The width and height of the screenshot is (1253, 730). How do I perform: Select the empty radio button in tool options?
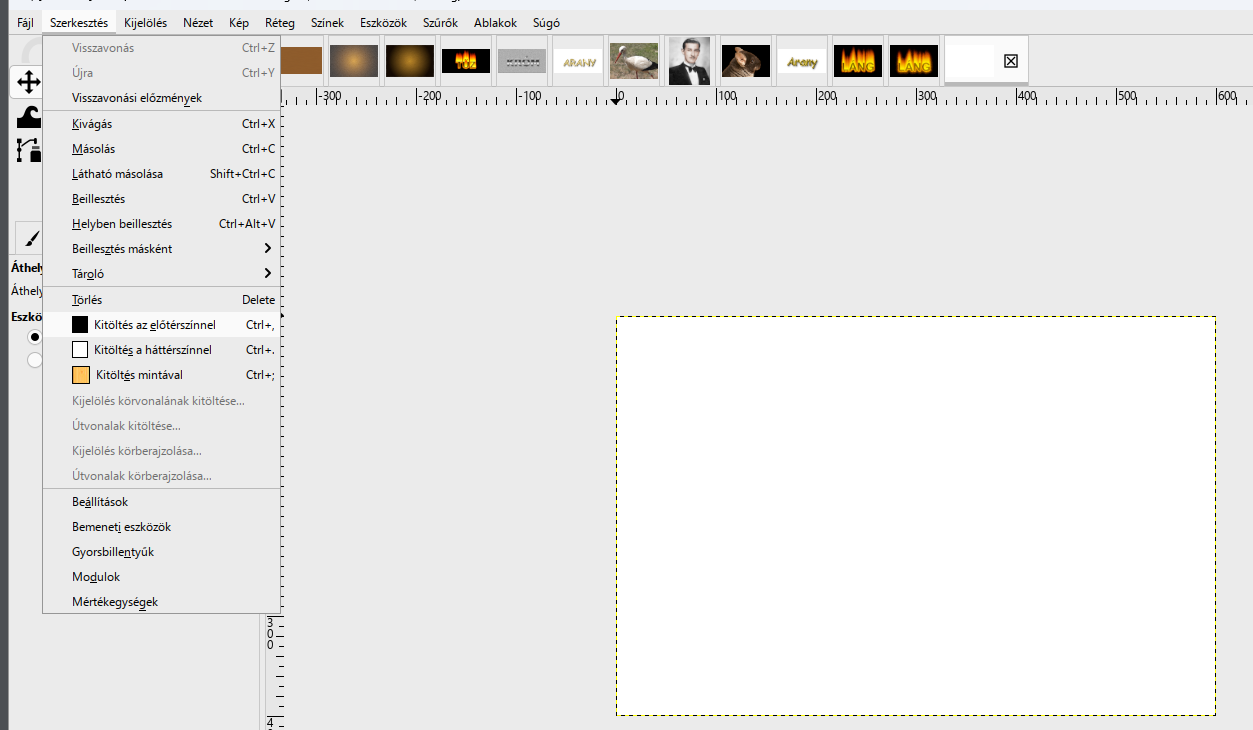point(35,360)
